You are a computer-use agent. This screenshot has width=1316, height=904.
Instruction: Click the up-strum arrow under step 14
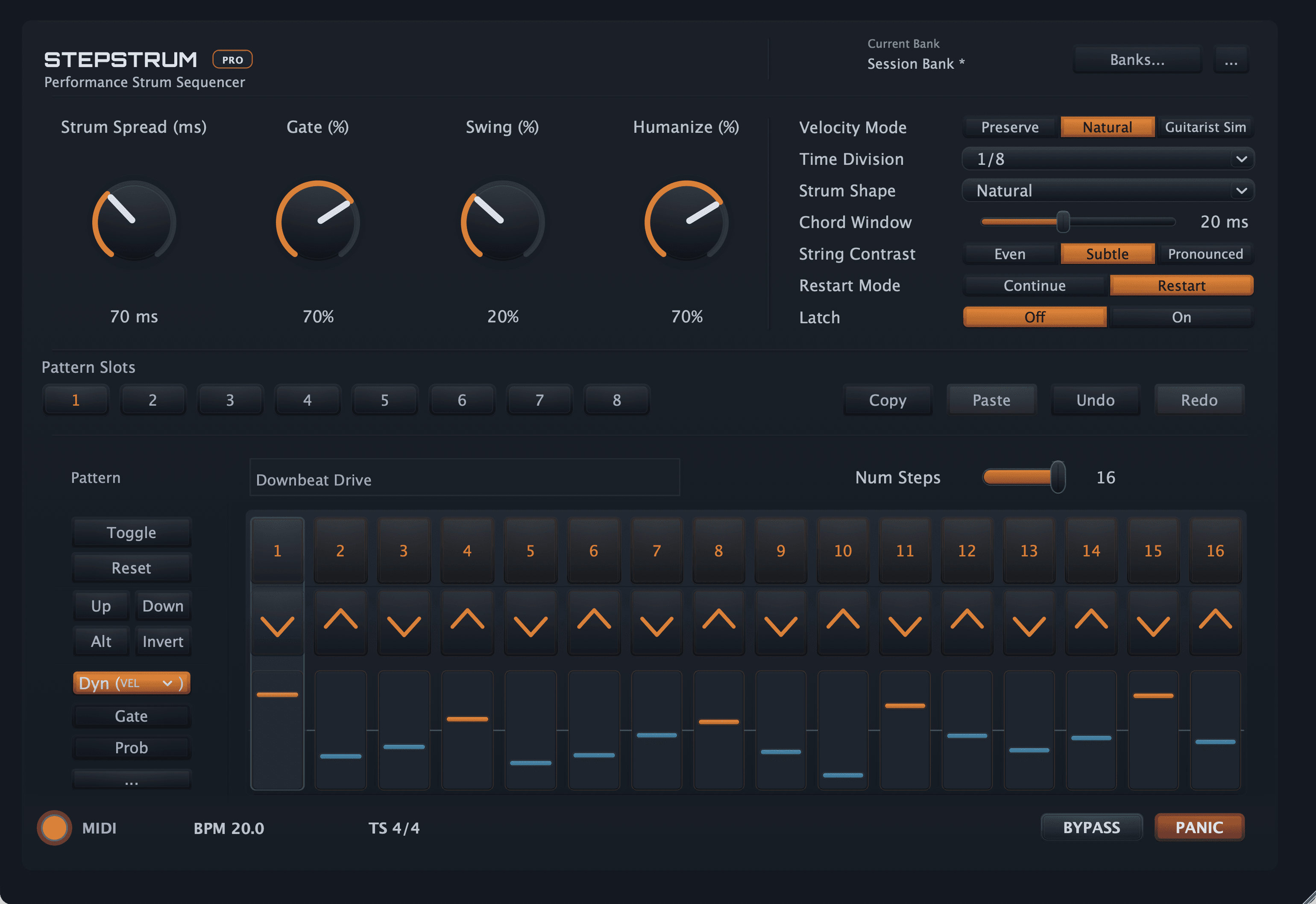pos(1091,623)
